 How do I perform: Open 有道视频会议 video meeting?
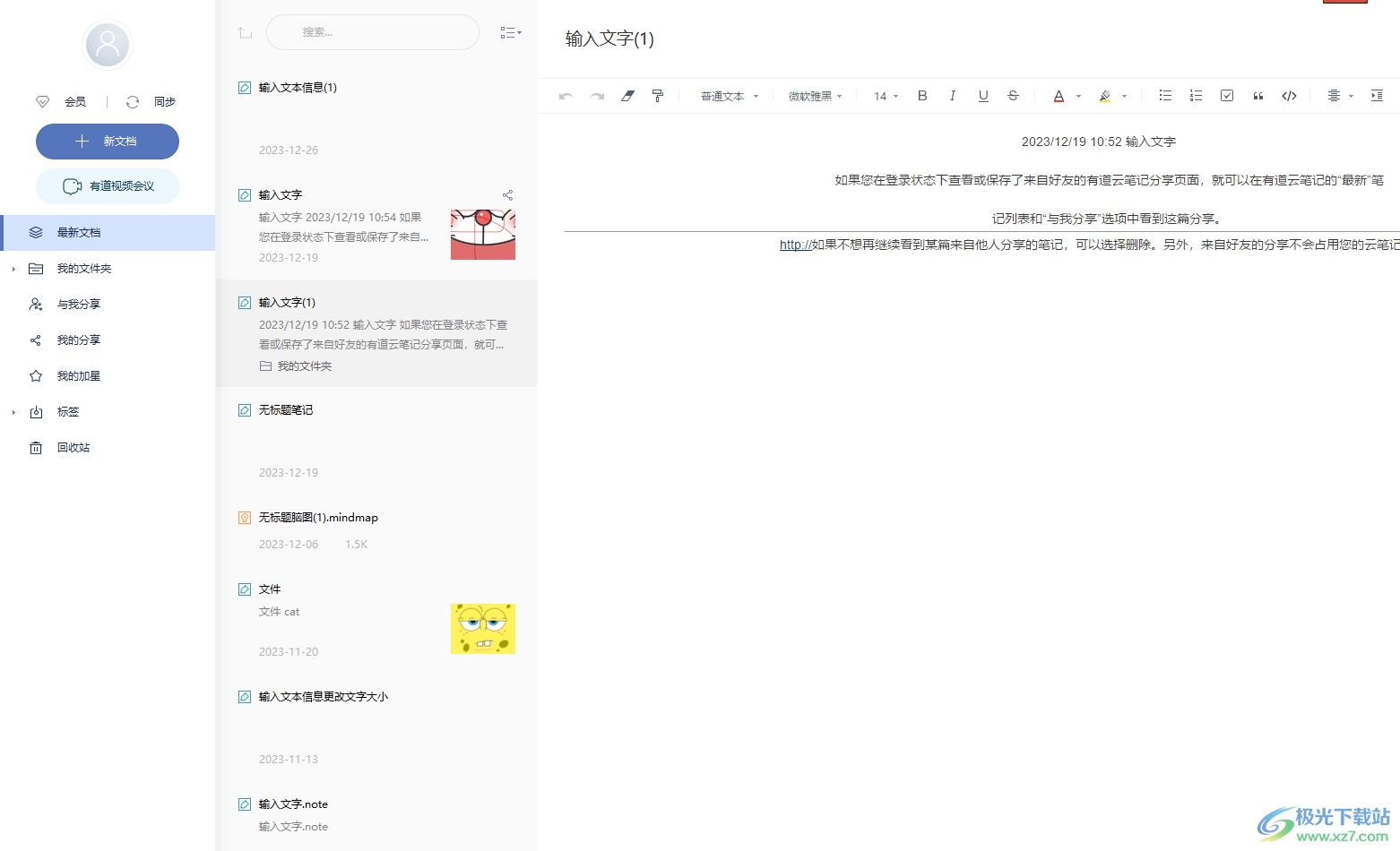tap(108, 186)
